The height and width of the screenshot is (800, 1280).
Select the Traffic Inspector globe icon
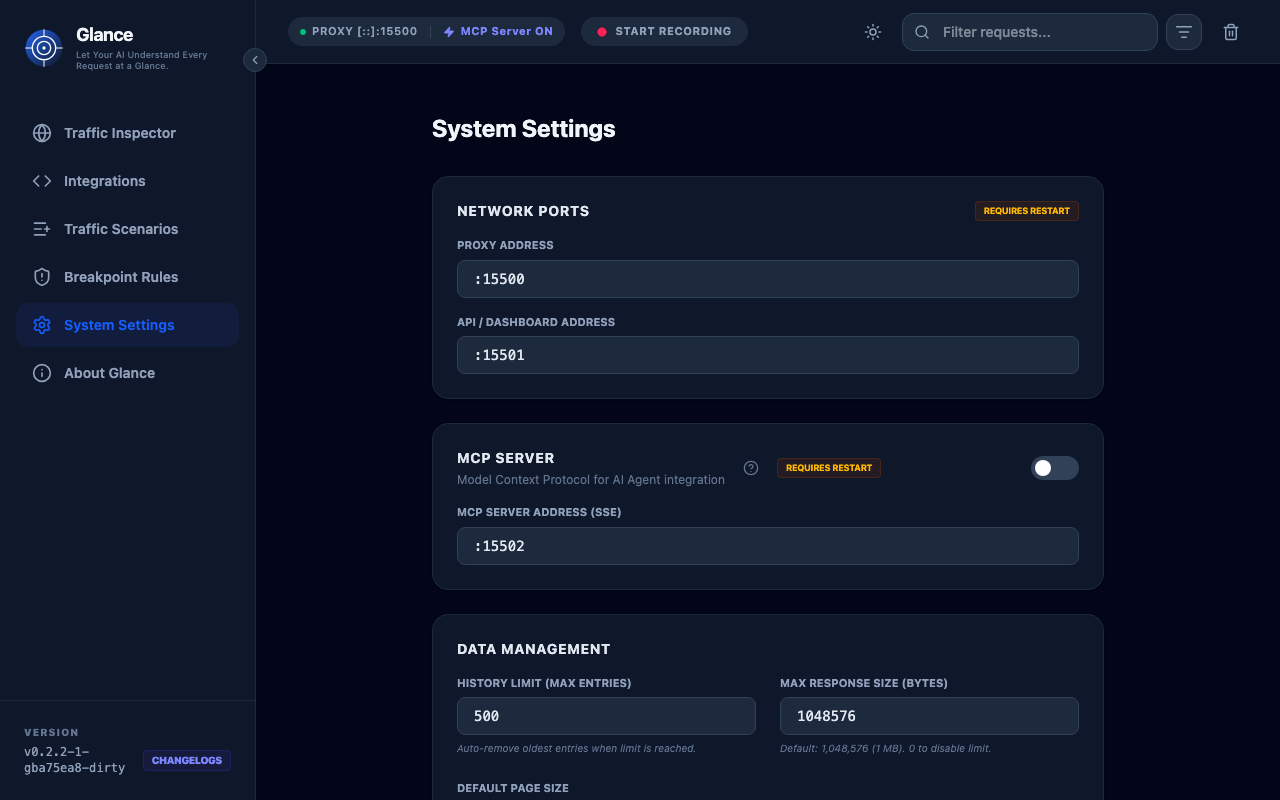(41, 132)
